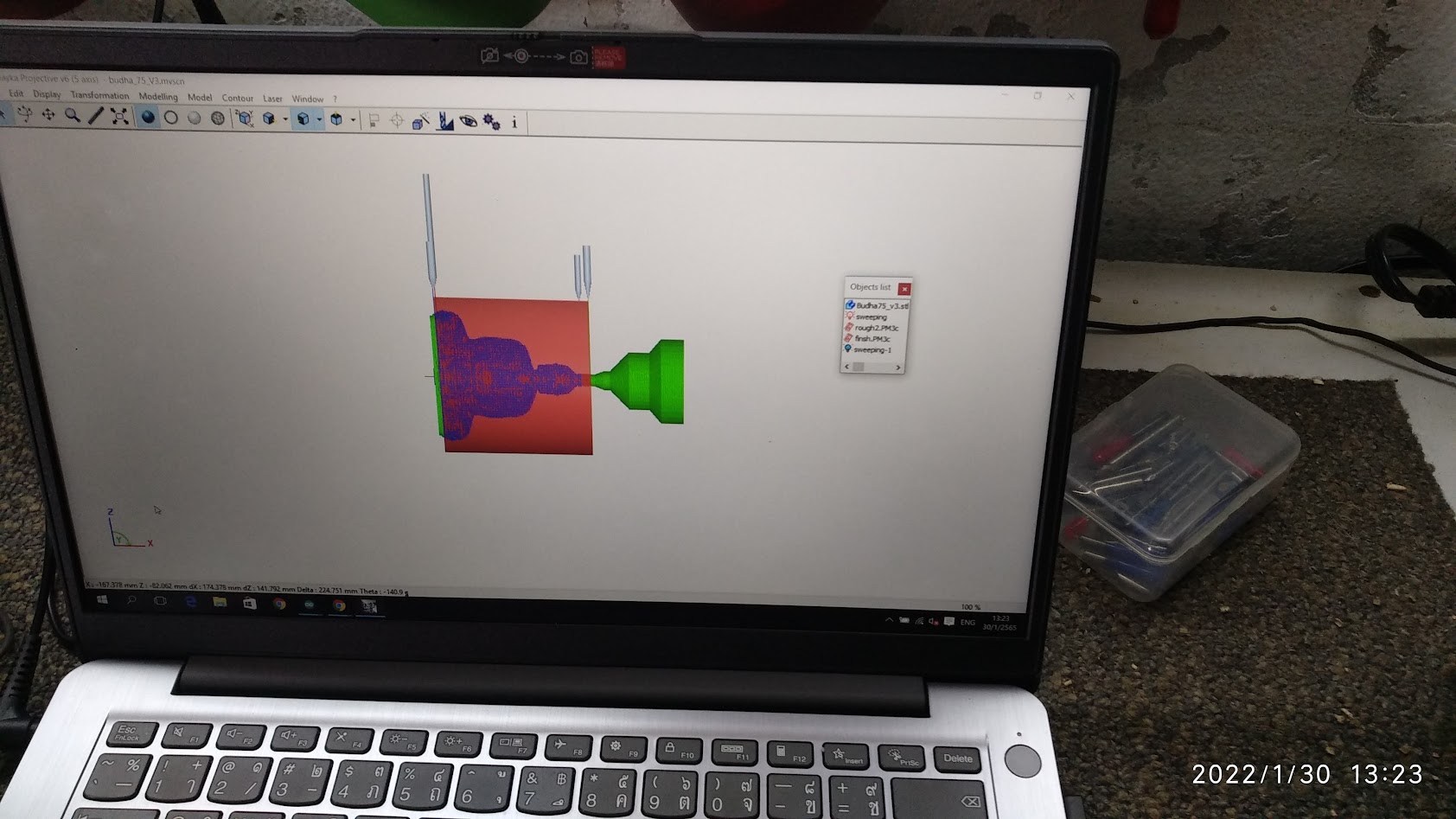The height and width of the screenshot is (819, 1456).
Task: Click the ENG language indicator in tray
Action: click(x=967, y=623)
